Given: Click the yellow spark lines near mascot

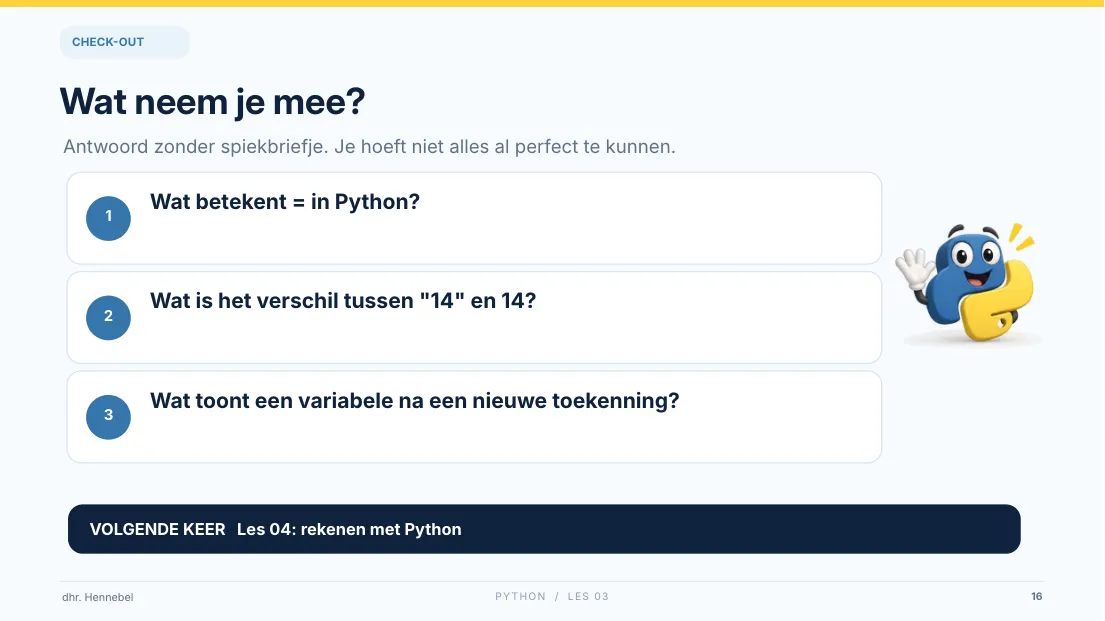Looking at the screenshot, I should click(x=1021, y=237).
